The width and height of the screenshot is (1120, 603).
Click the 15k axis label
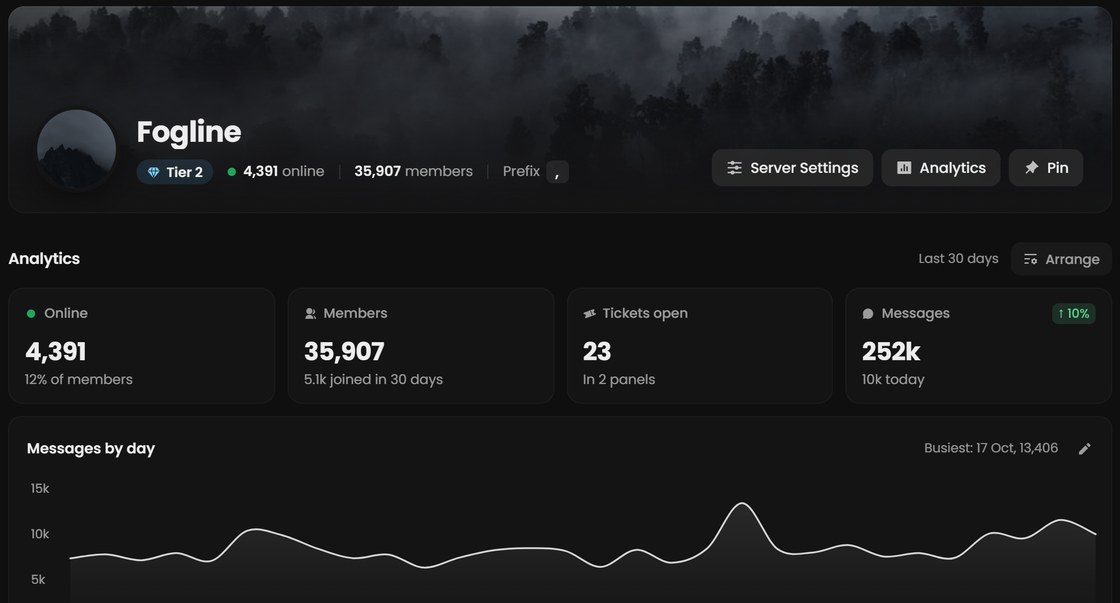point(40,489)
